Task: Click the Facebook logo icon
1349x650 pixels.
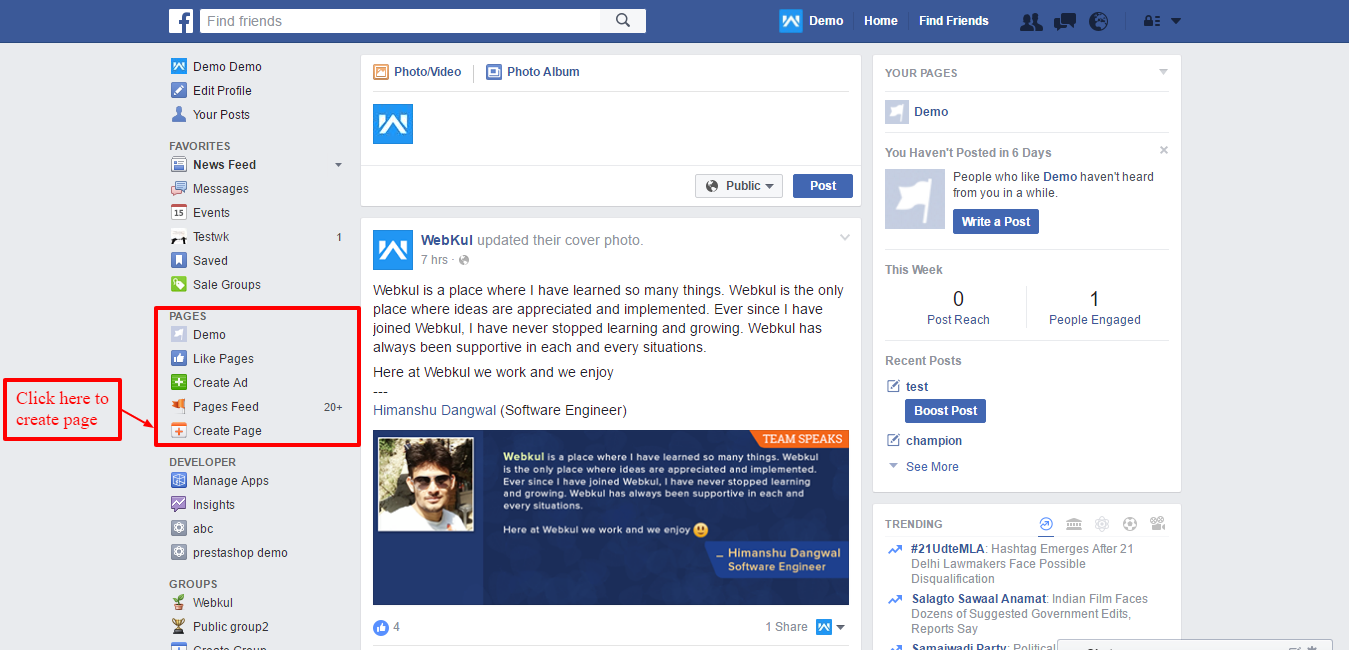Action: (181, 21)
